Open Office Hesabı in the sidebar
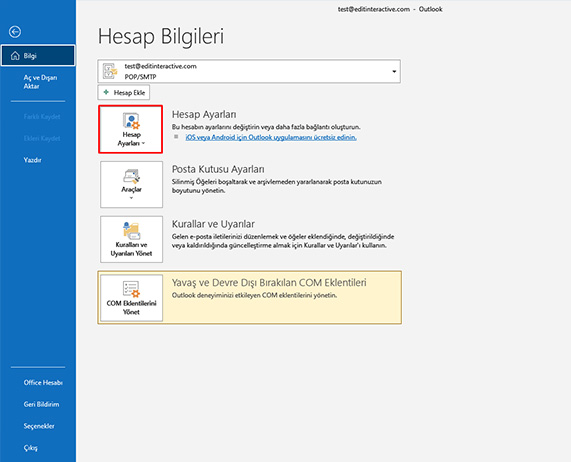Screen dimensions: 571x462 pyautogui.click(x=43, y=383)
